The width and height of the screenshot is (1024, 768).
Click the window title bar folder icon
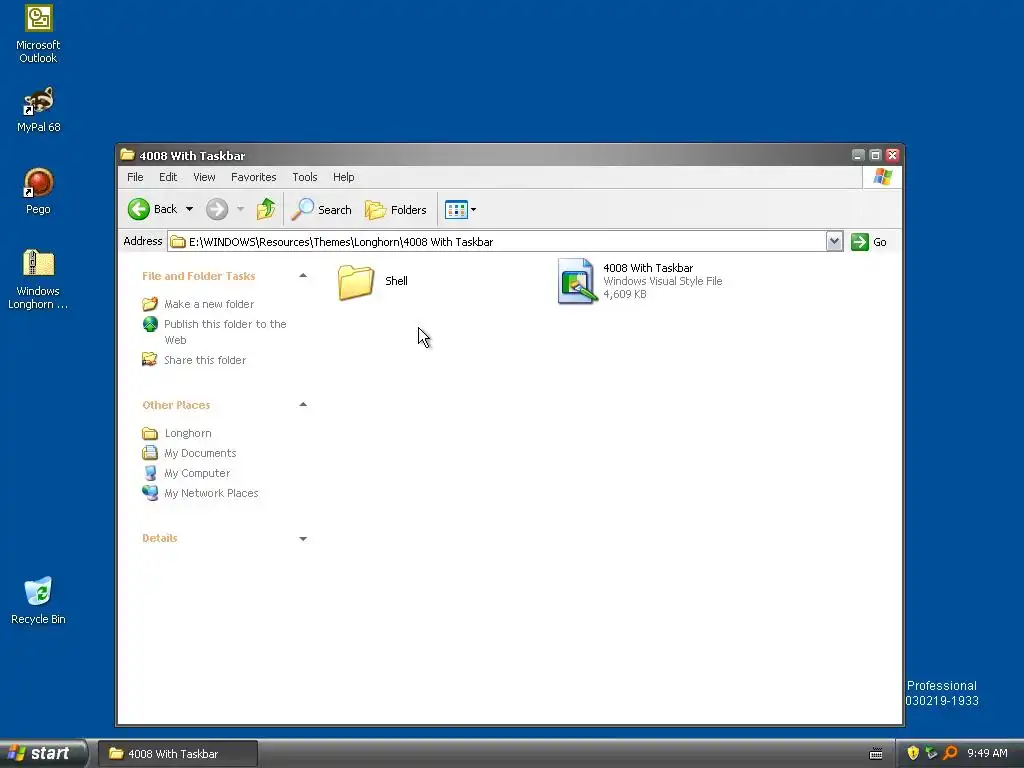(127, 155)
